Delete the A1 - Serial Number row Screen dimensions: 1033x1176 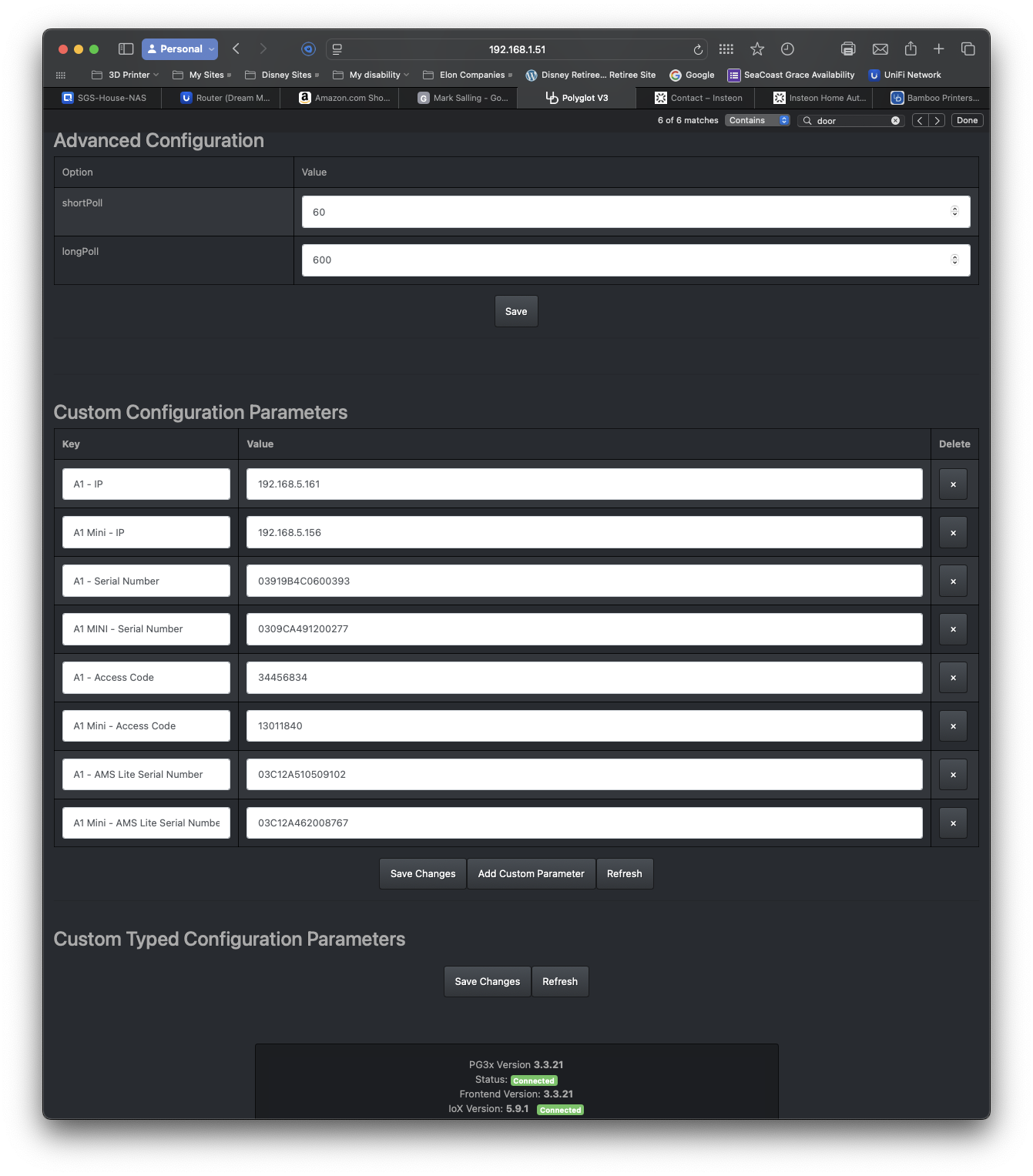pos(953,581)
